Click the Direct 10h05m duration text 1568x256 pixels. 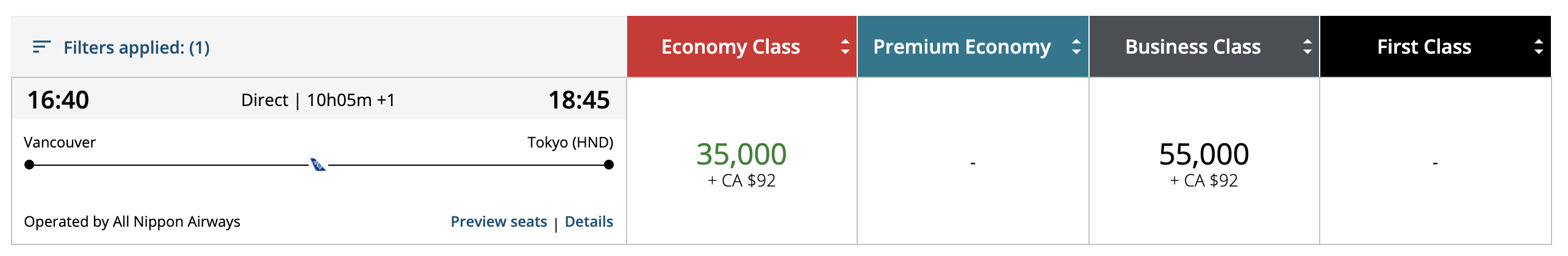tap(318, 100)
